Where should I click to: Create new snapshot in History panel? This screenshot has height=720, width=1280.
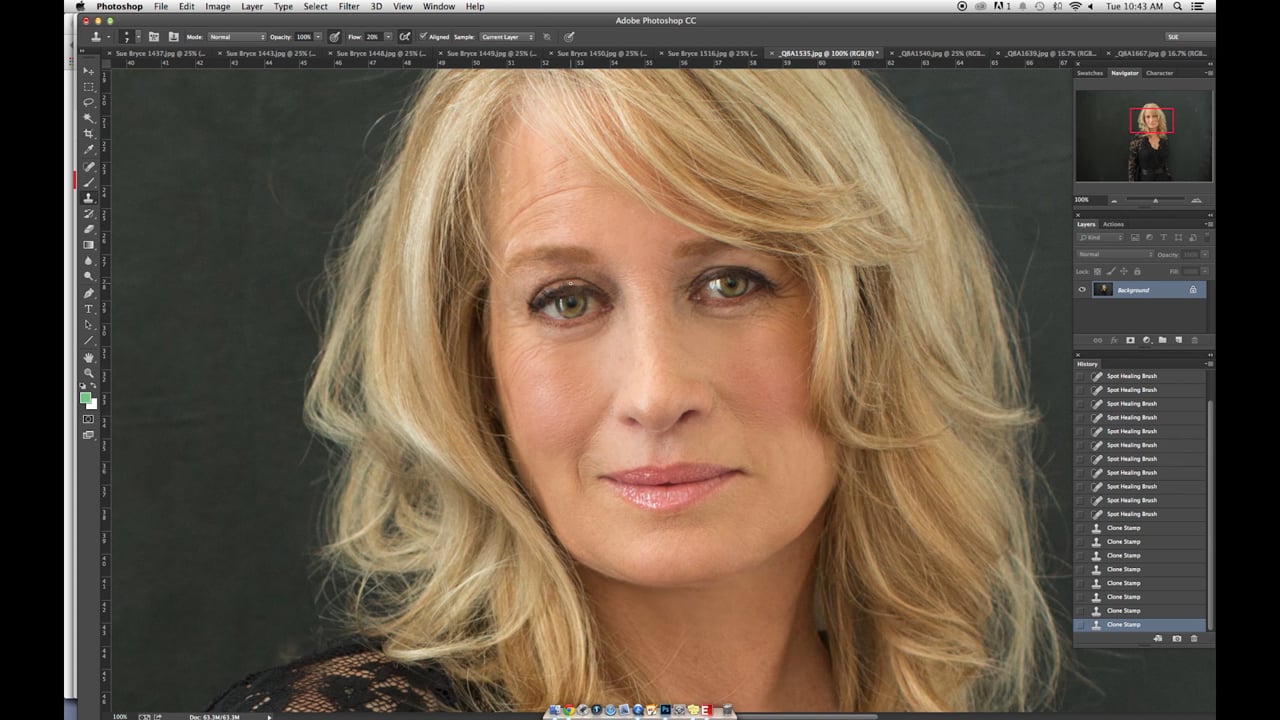pos(1177,638)
